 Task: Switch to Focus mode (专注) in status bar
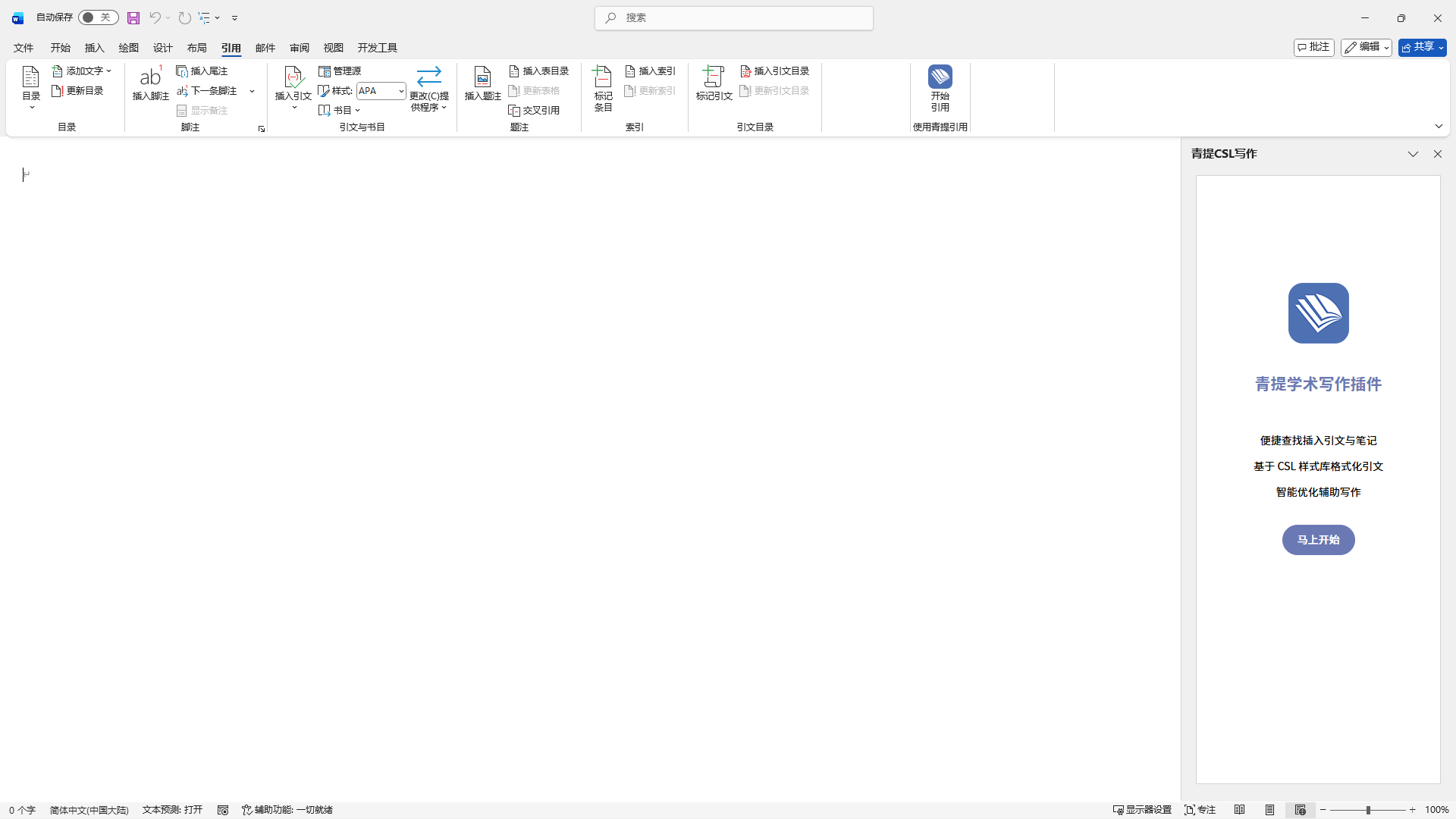click(x=1200, y=810)
